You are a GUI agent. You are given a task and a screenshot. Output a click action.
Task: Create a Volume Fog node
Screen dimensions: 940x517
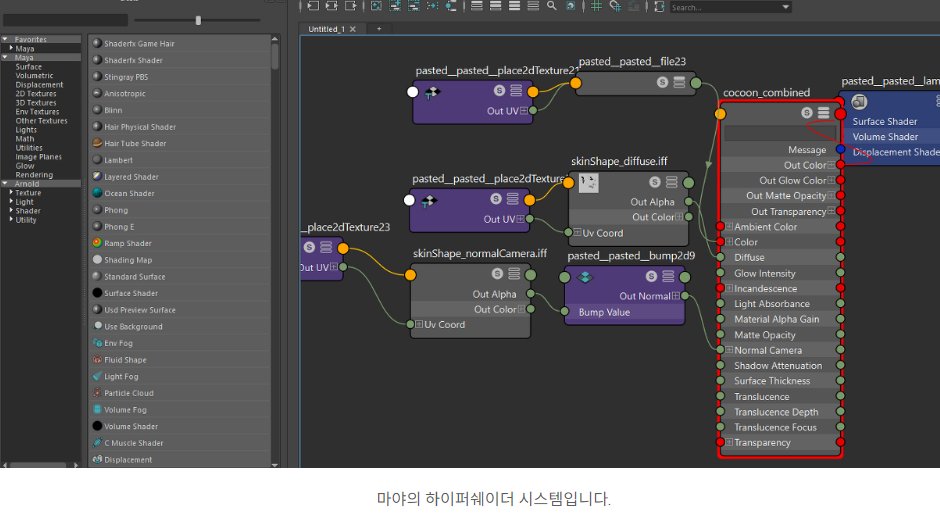pyautogui.click(x=180, y=410)
